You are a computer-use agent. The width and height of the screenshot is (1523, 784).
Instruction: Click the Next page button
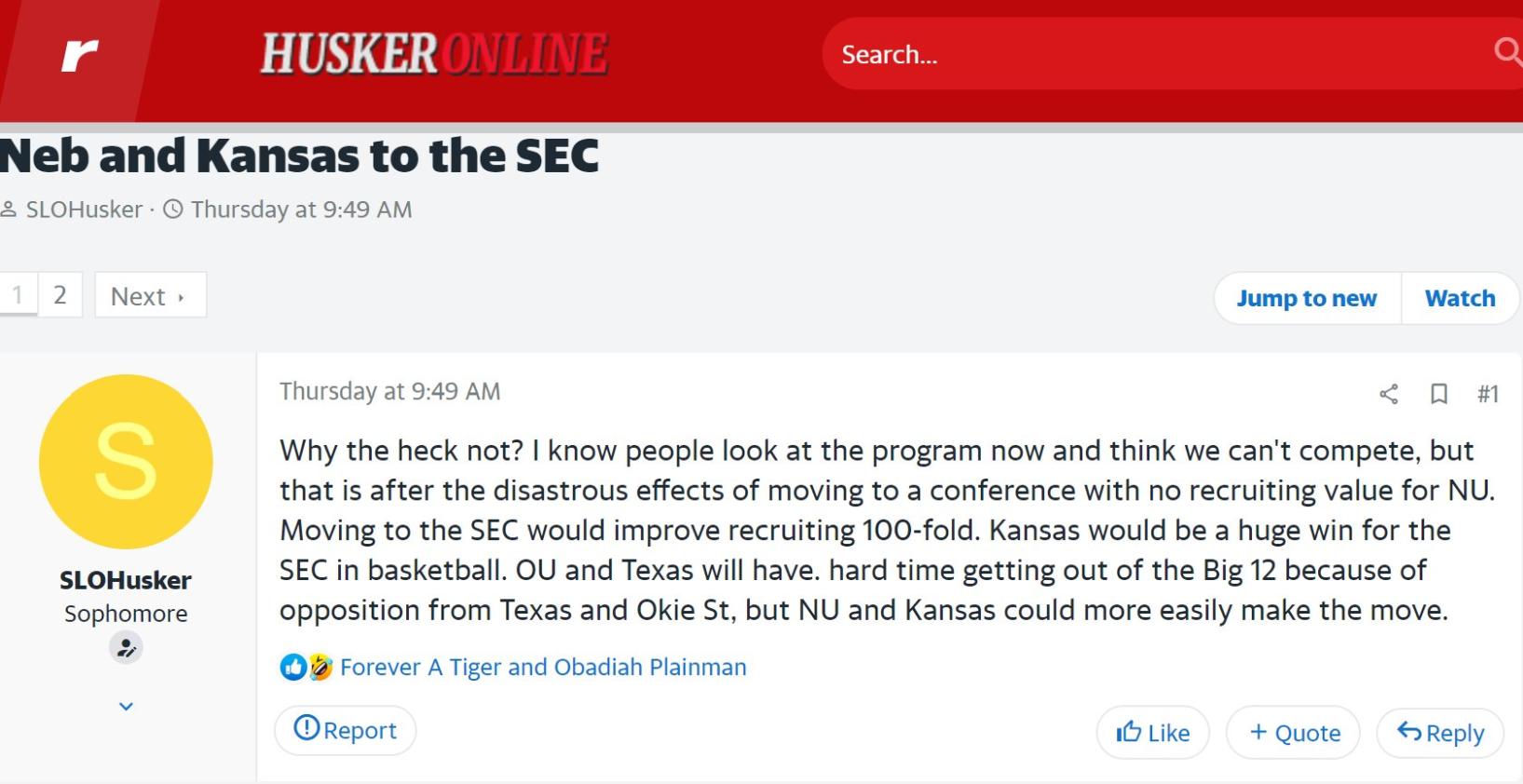point(149,296)
